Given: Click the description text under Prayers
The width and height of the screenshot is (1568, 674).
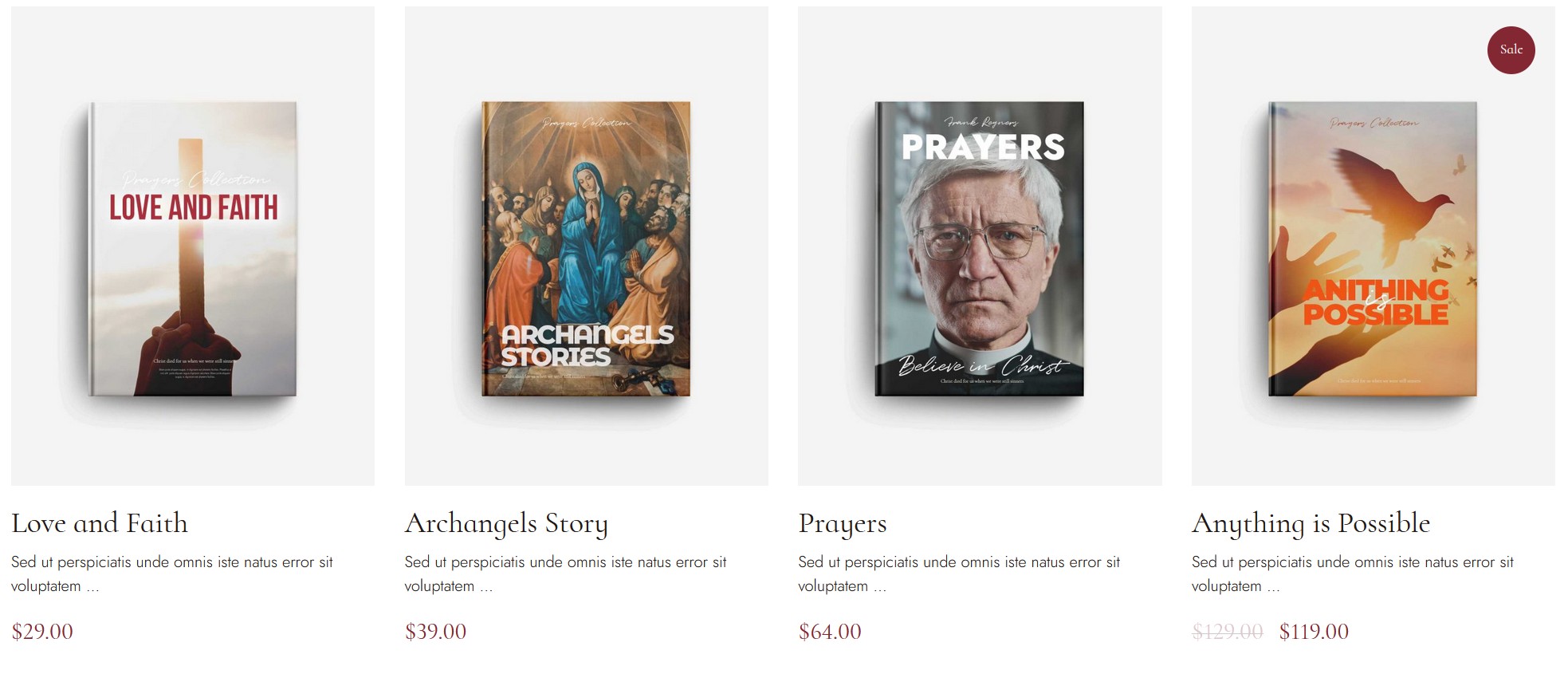Looking at the screenshot, I should point(959,573).
